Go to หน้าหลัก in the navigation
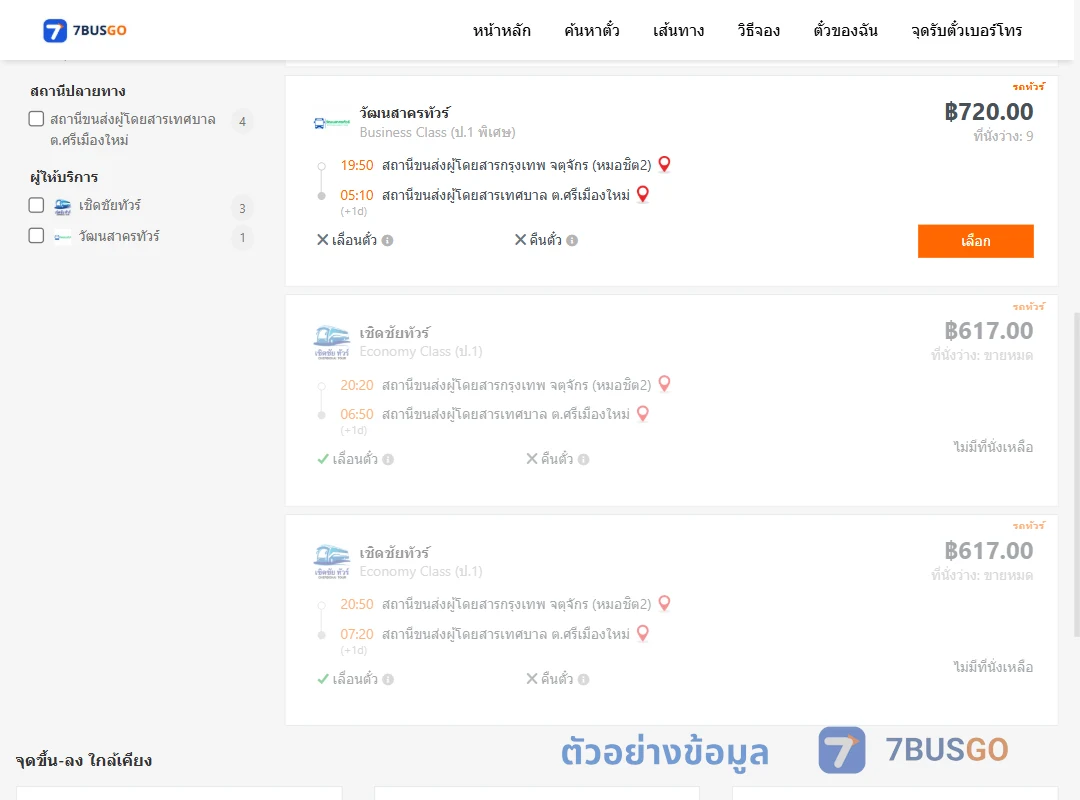The image size is (1080, 800). (x=501, y=30)
